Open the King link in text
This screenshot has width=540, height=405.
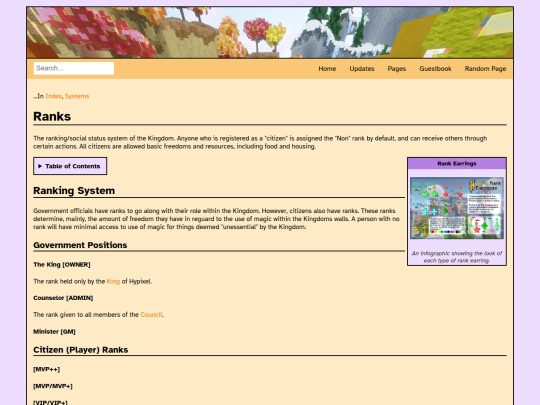[113, 281]
